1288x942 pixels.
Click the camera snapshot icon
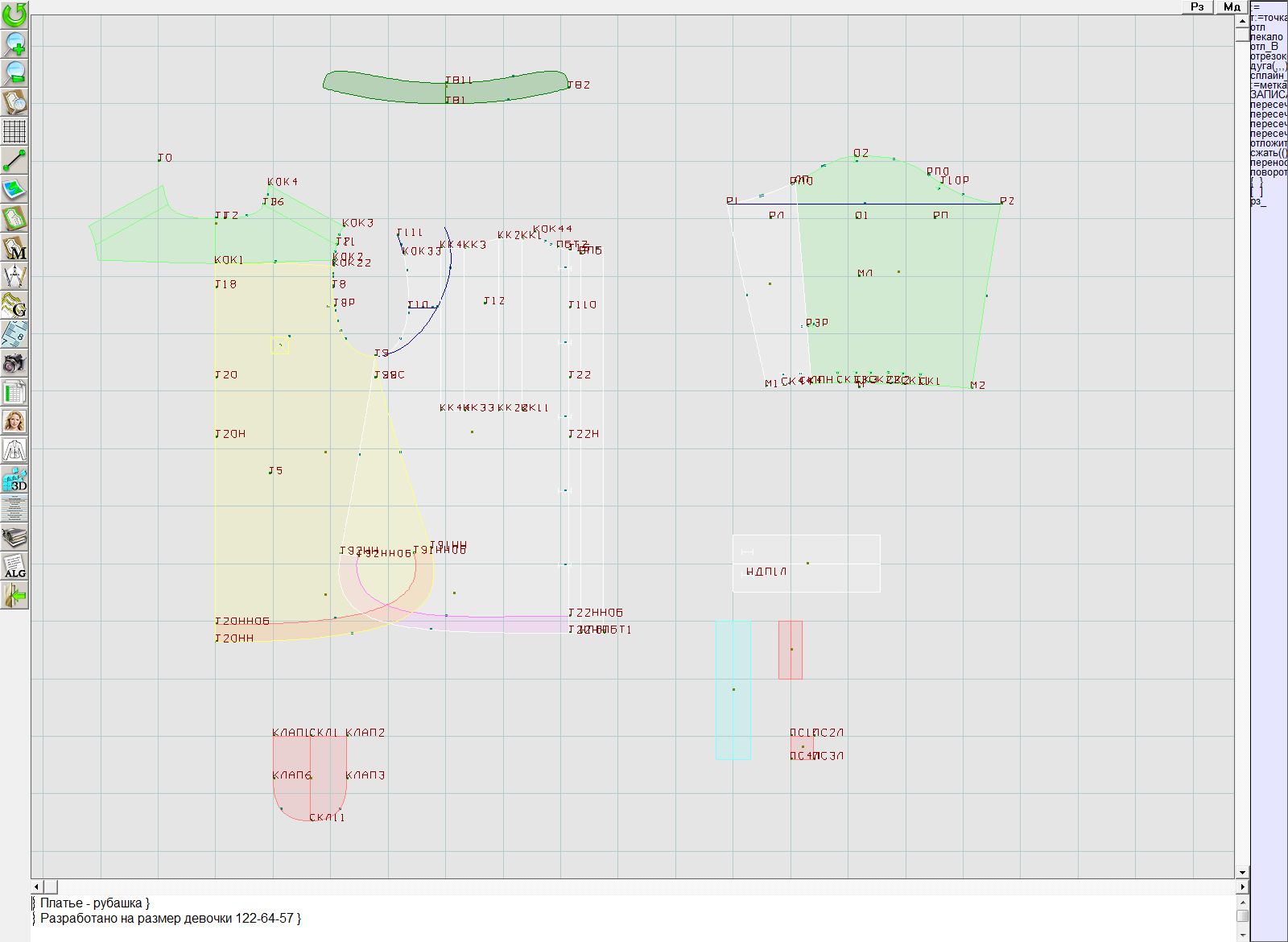click(x=14, y=363)
